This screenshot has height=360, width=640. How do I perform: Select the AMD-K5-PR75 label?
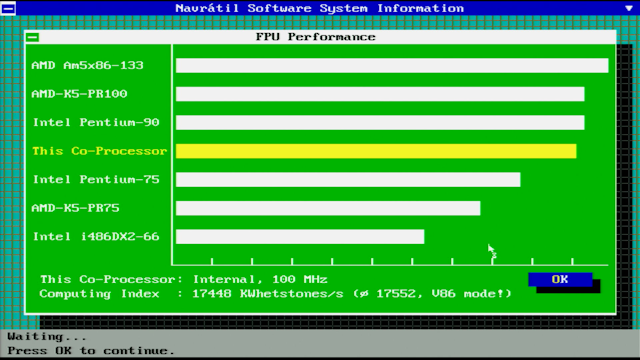click(x=76, y=208)
